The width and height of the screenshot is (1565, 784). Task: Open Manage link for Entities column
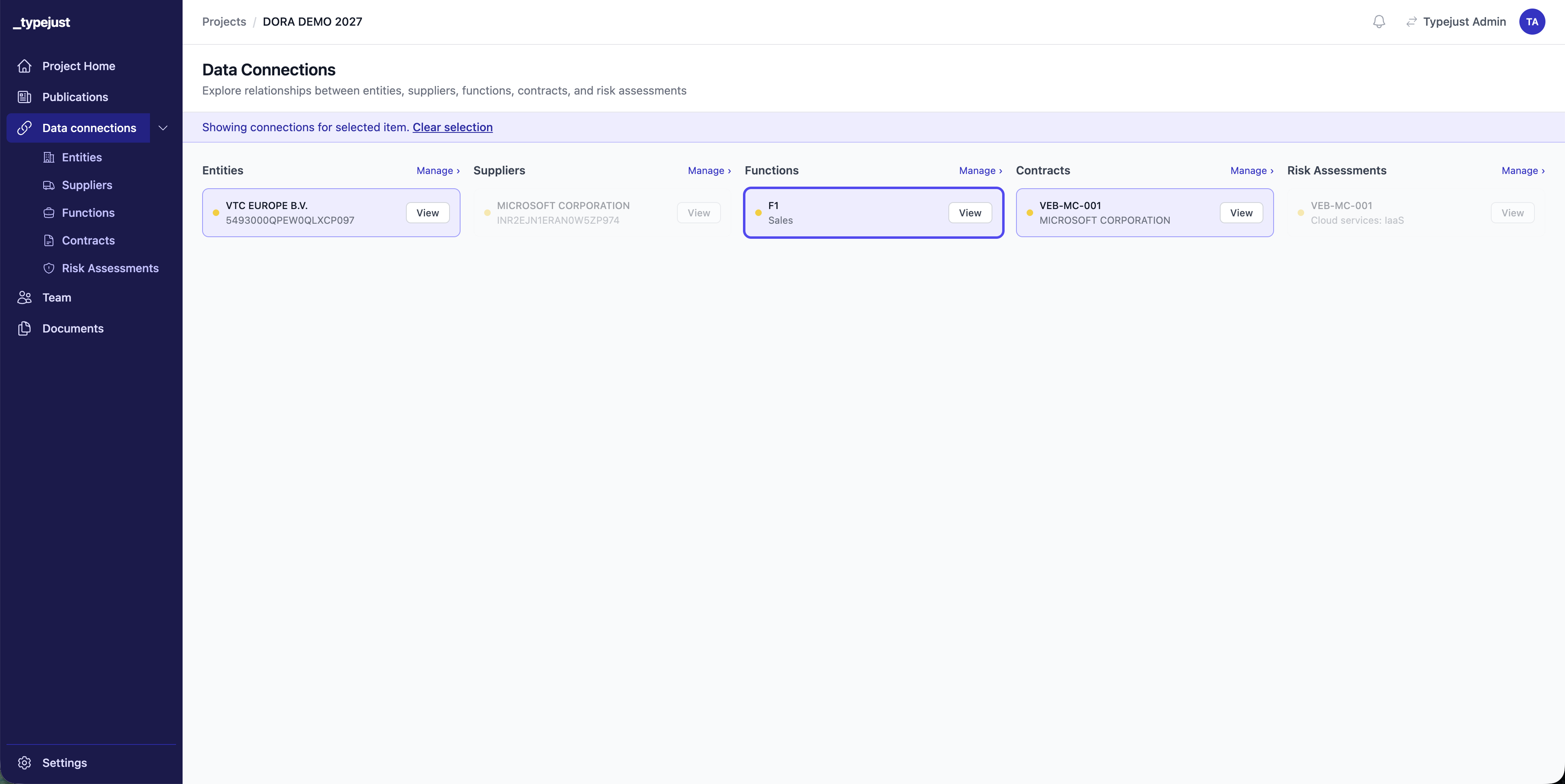click(x=437, y=171)
